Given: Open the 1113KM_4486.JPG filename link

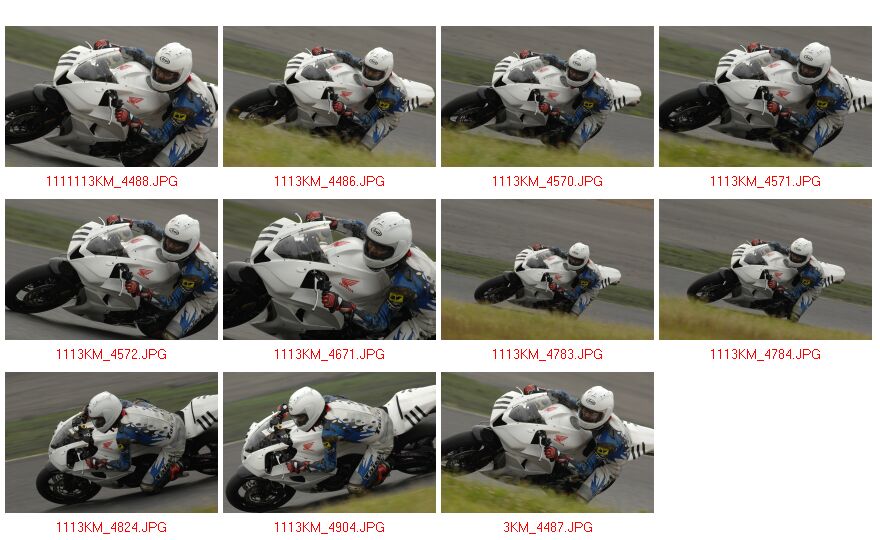Looking at the screenshot, I should (x=329, y=181).
